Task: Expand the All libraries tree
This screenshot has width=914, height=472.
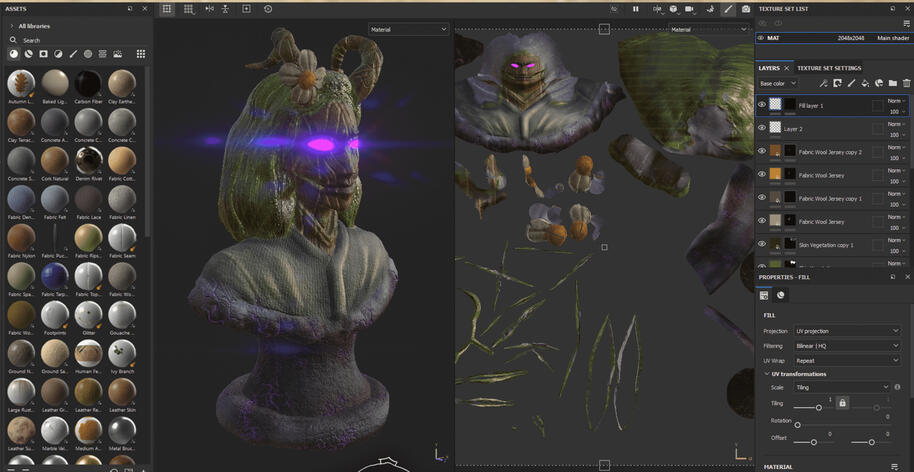Action: (x=11, y=26)
